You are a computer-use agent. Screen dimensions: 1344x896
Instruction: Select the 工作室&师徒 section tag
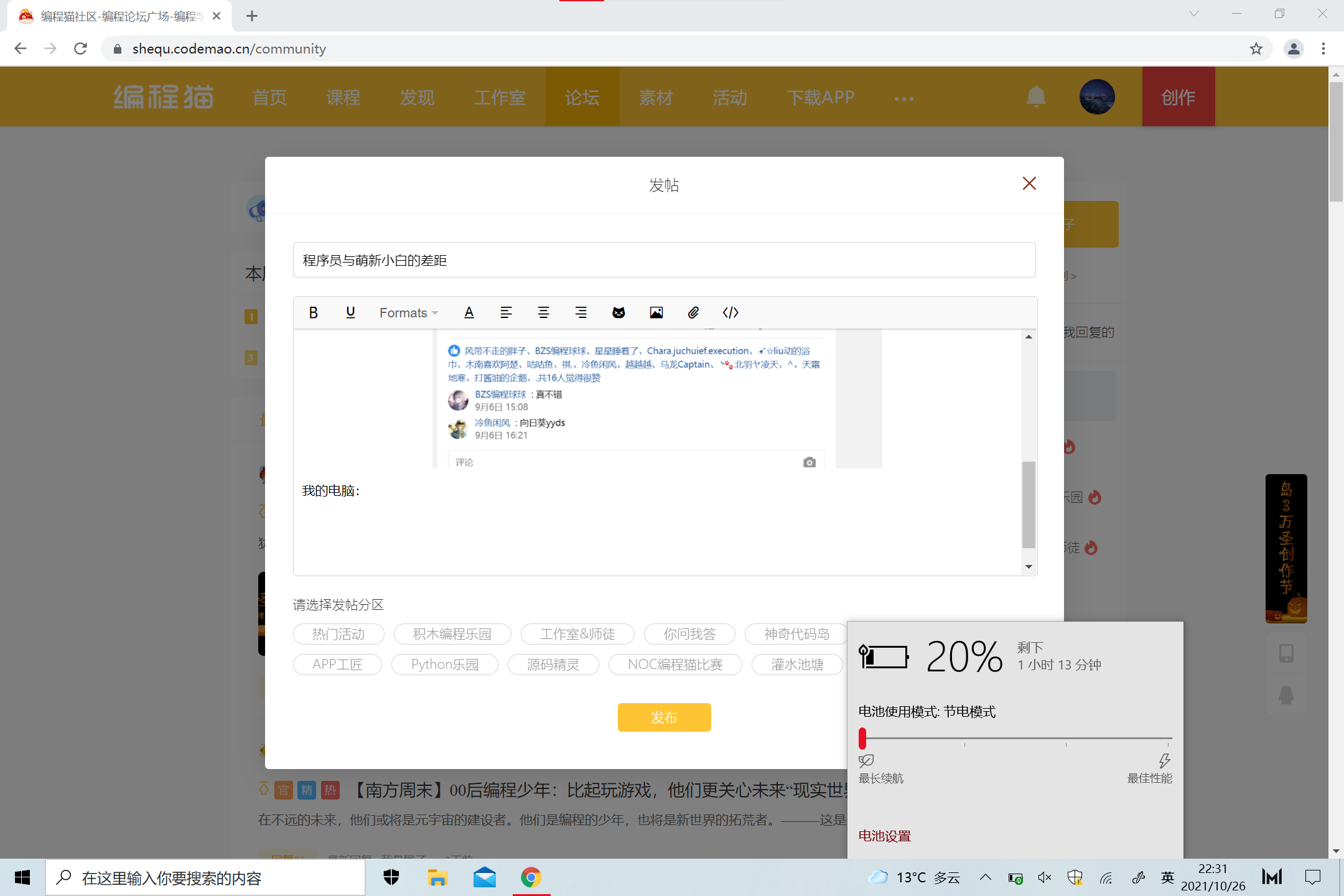[577, 634]
